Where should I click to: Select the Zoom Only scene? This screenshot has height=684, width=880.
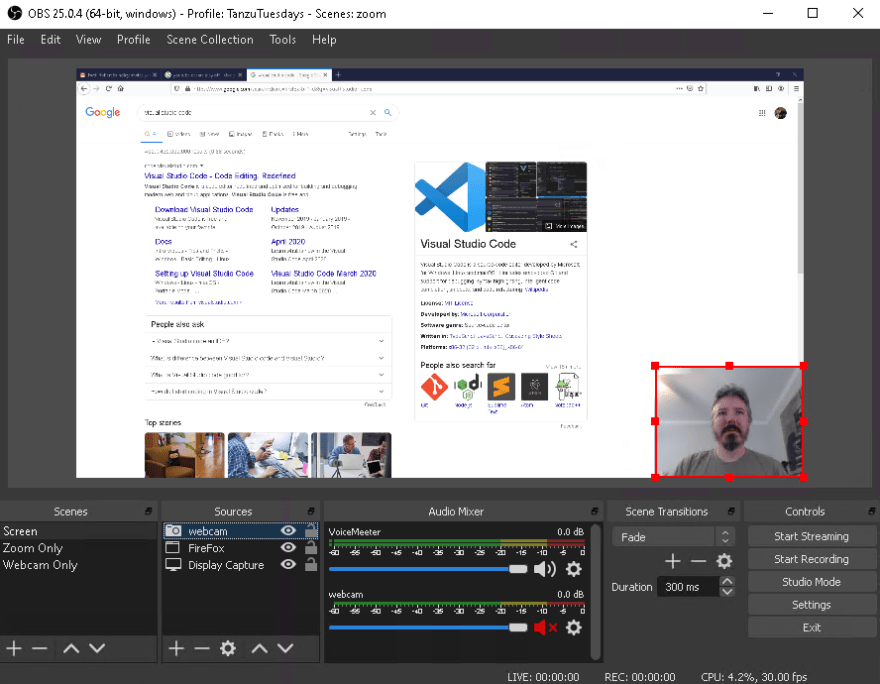(x=79, y=548)
